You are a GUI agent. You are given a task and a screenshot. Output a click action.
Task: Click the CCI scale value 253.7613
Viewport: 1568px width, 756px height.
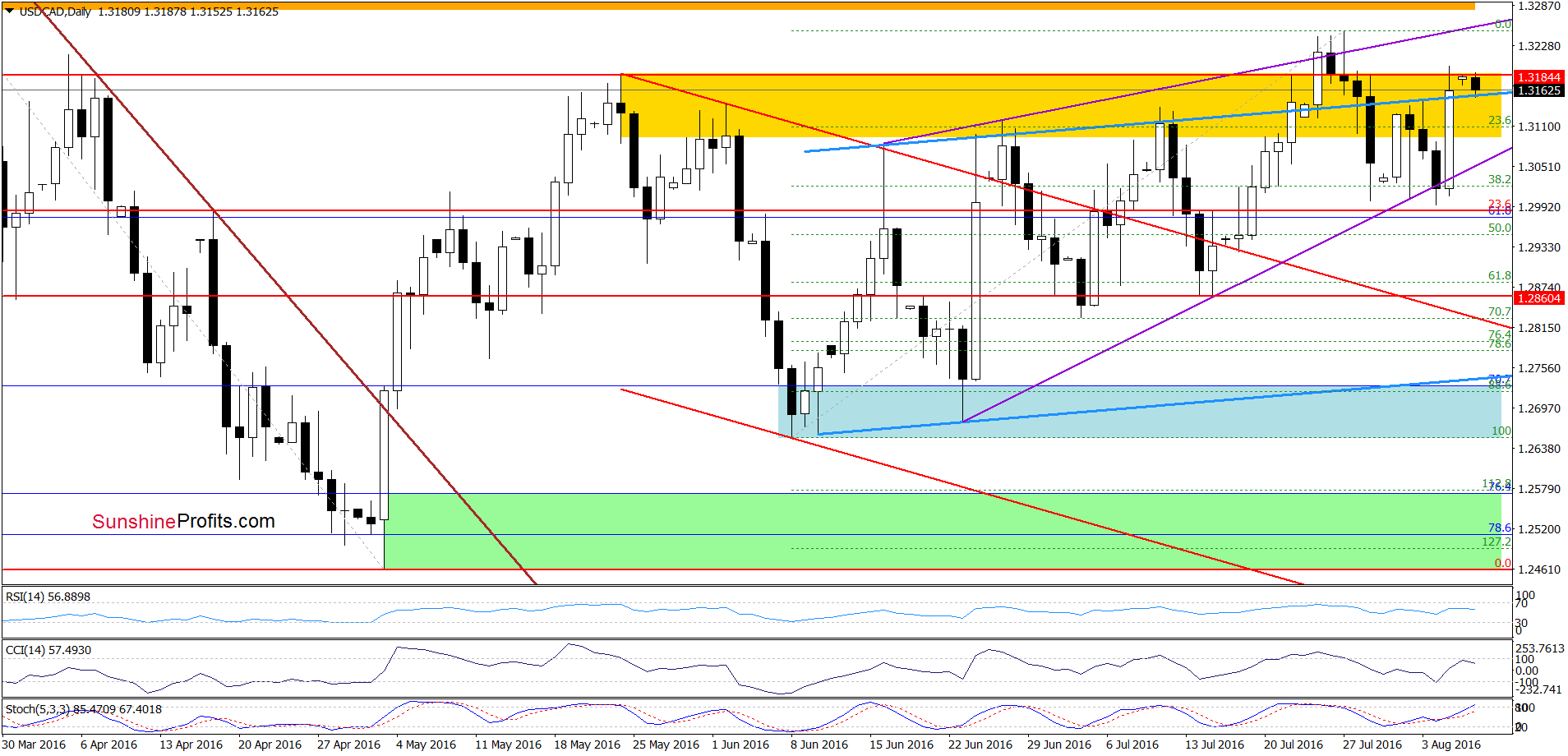tap(1540, 648)
